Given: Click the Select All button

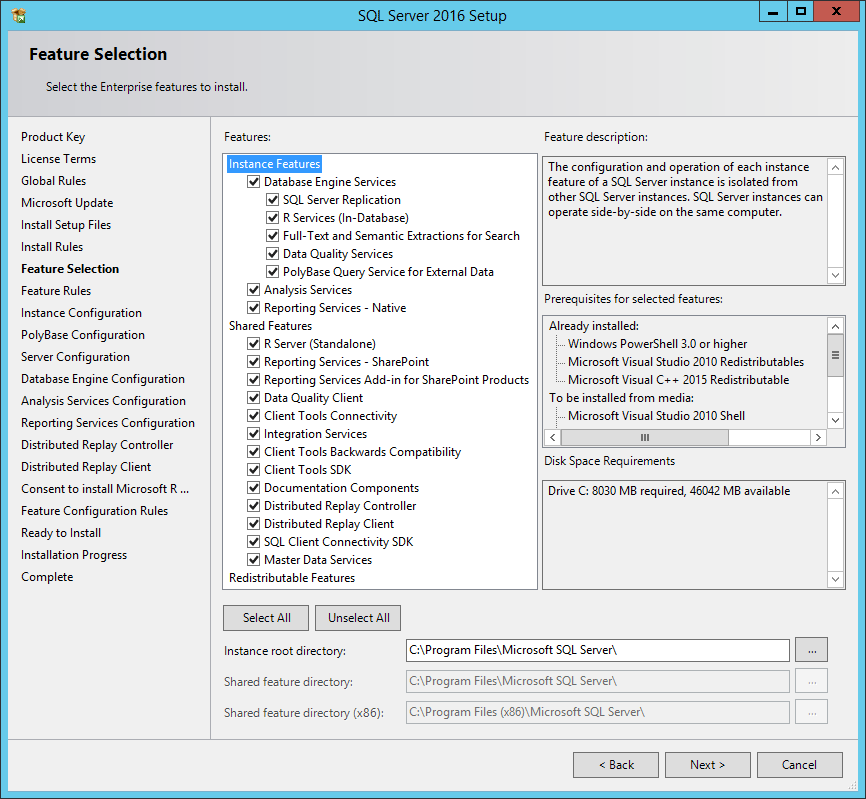Looking at the screenshot, I should point(266,618).
